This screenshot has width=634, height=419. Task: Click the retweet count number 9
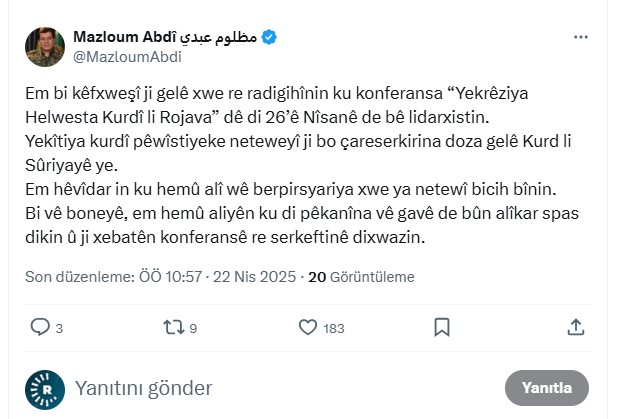[193, 328]
